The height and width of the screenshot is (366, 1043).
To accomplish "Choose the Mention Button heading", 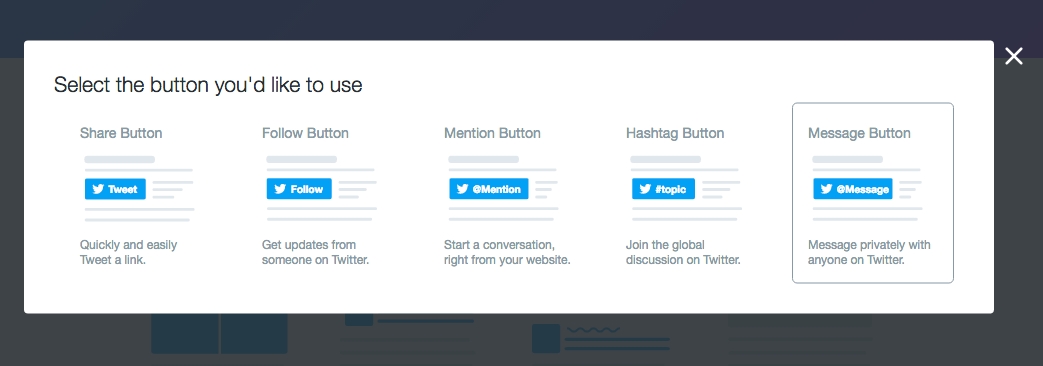I will tap(492, 133).
